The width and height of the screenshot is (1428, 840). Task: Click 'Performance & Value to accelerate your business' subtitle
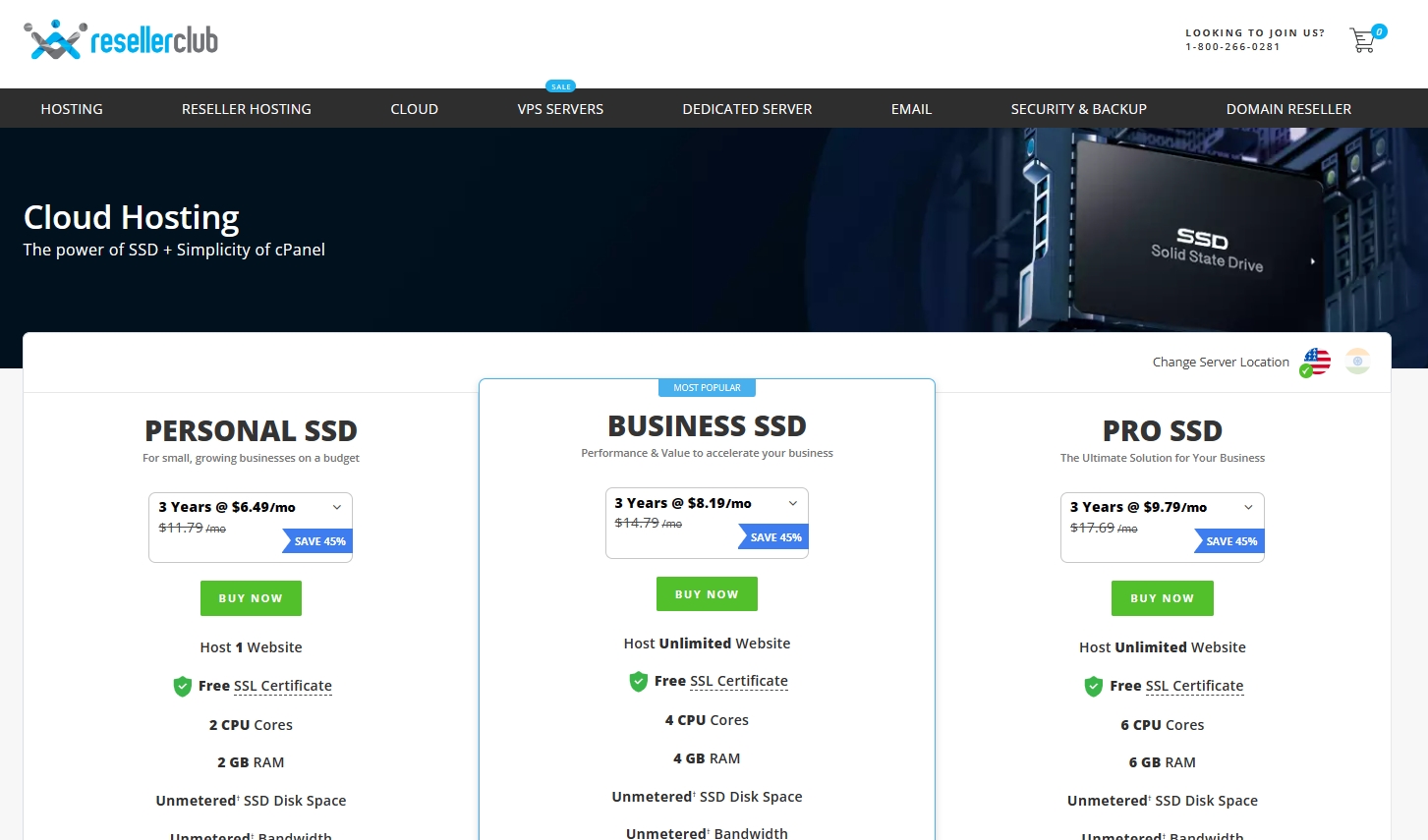click(707, 453)
